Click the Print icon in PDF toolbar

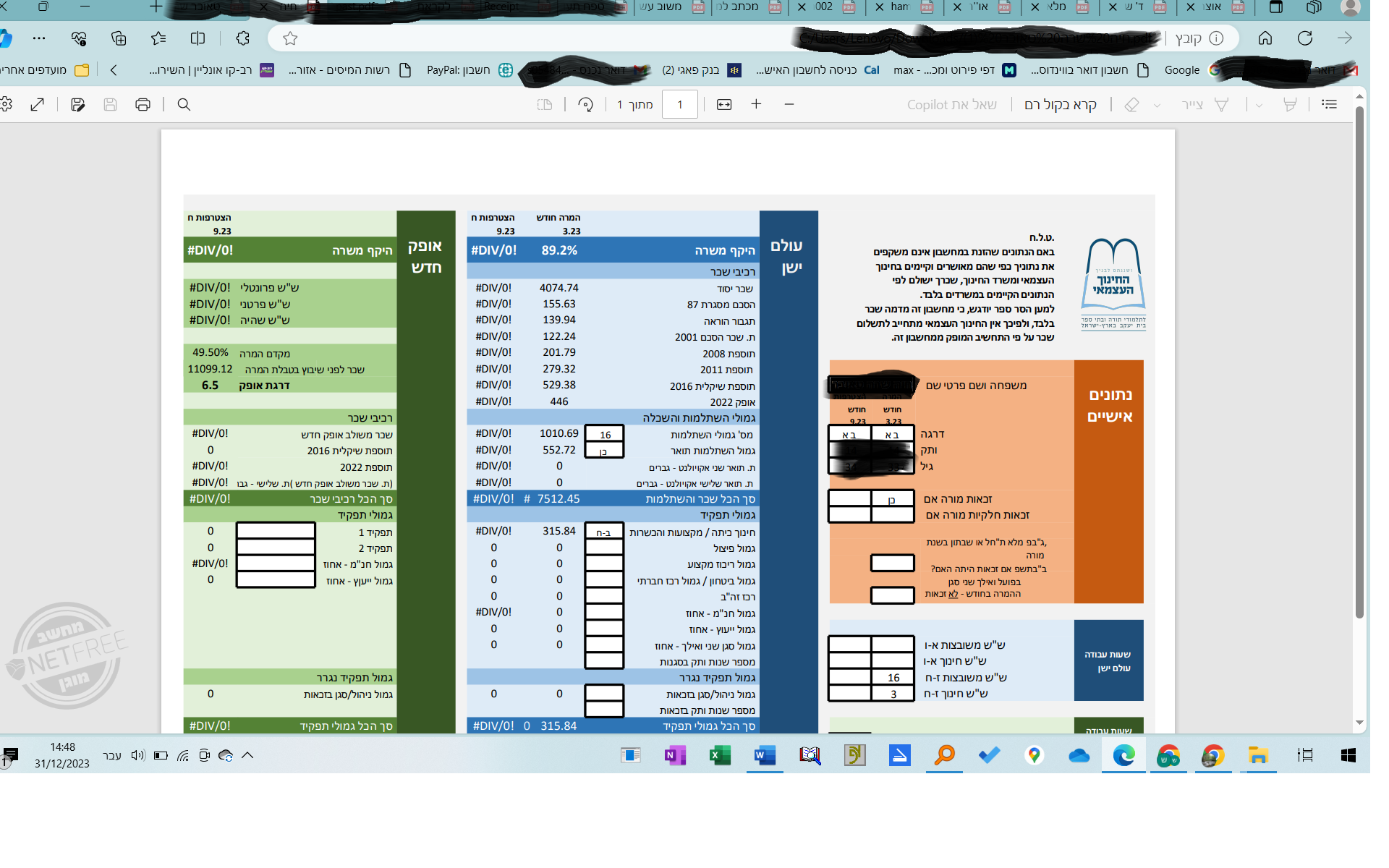pos(143,105)
